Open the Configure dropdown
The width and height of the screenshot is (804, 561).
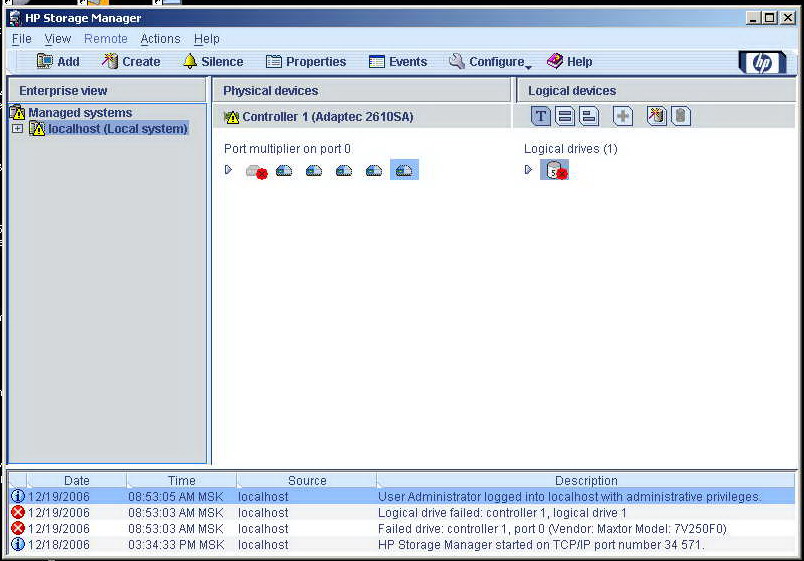(x=489, y=62)
